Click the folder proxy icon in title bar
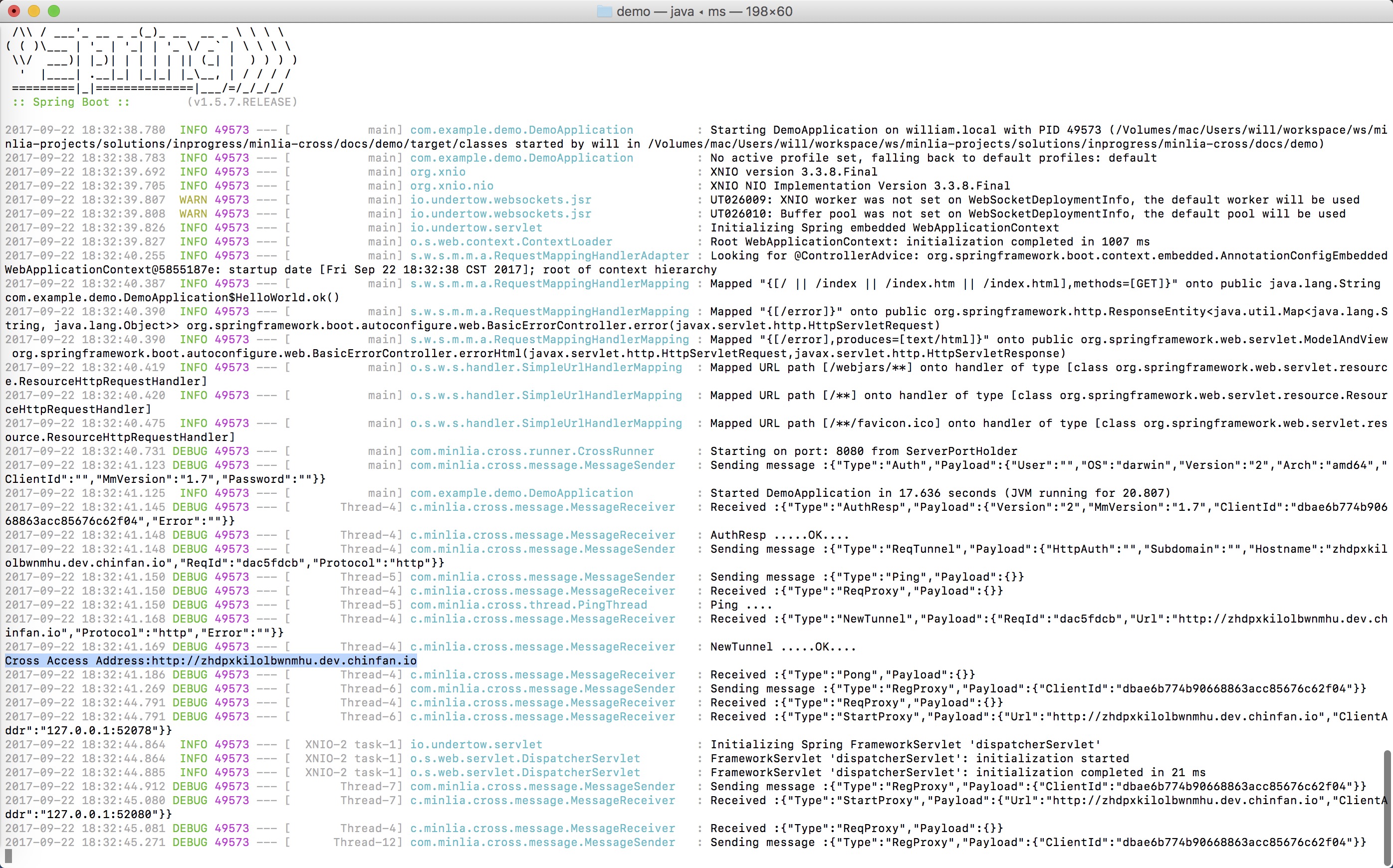 605,11
